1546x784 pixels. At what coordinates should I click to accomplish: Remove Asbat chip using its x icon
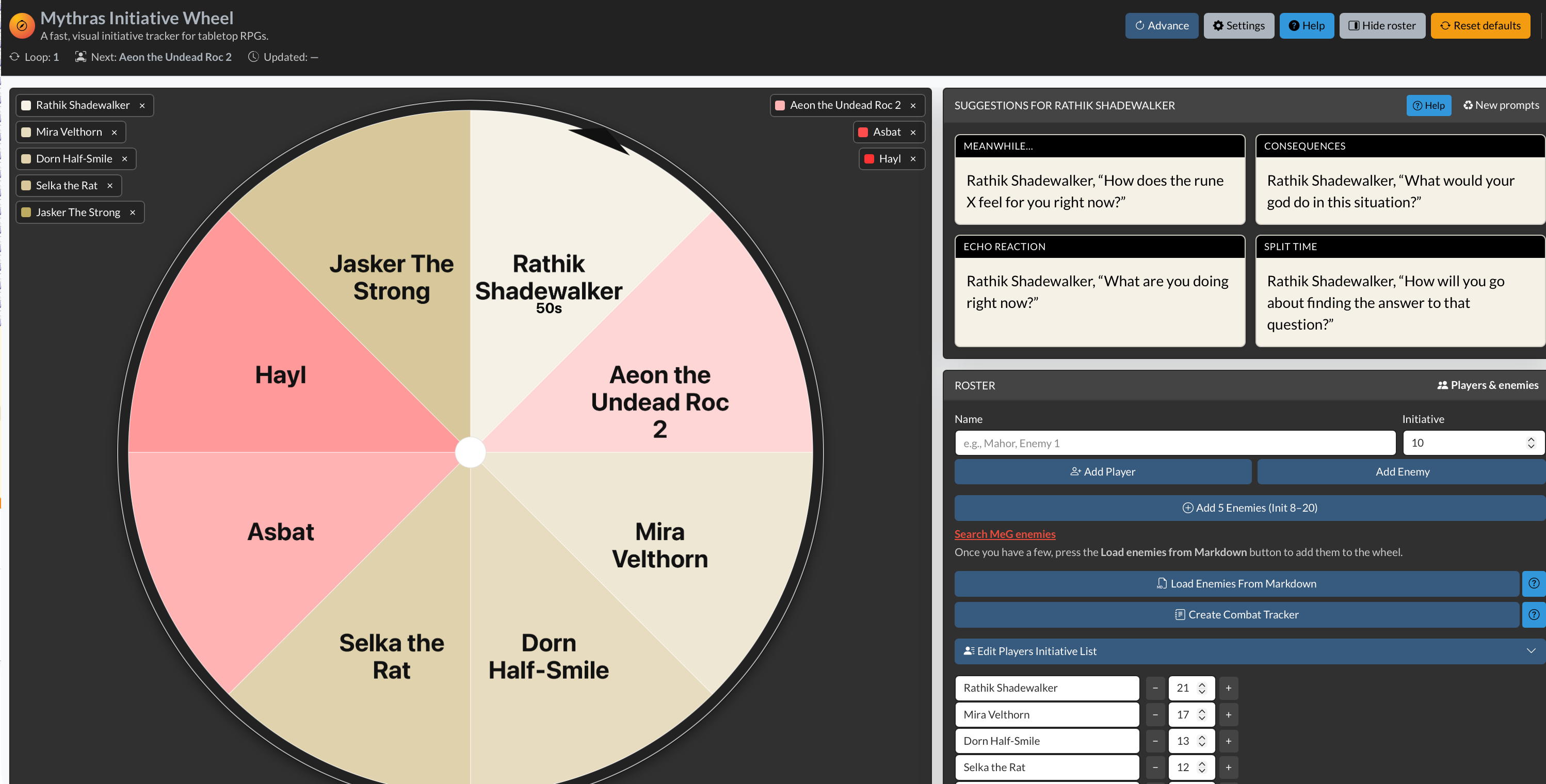[x=913, y=132]
